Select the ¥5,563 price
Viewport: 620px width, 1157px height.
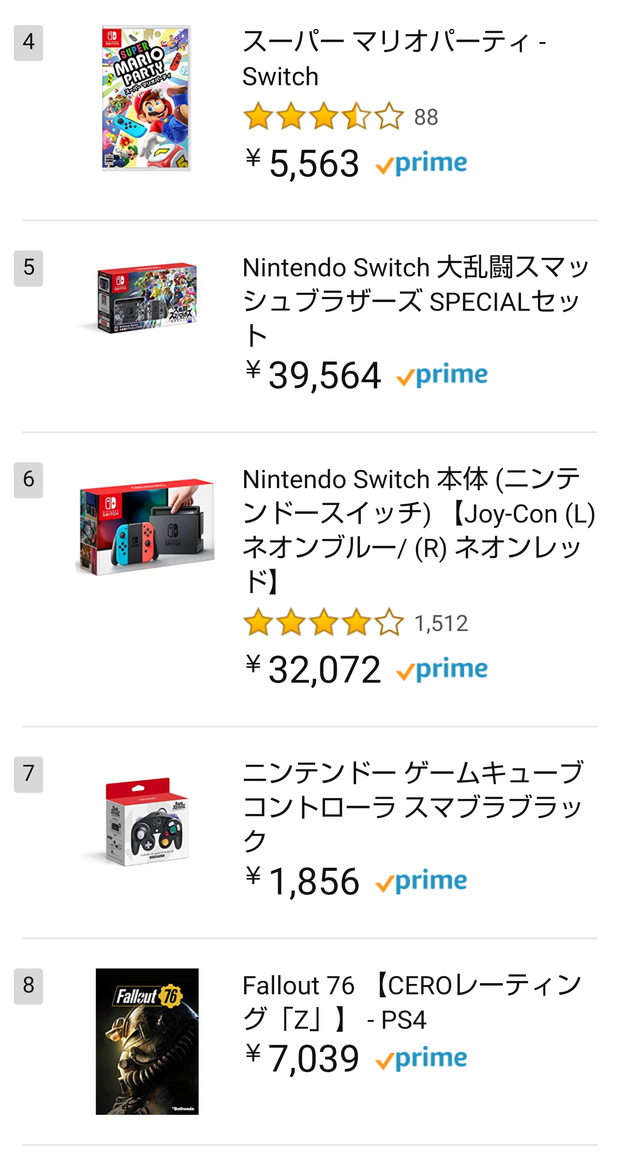pyautogui.click(x=303, y=163)
